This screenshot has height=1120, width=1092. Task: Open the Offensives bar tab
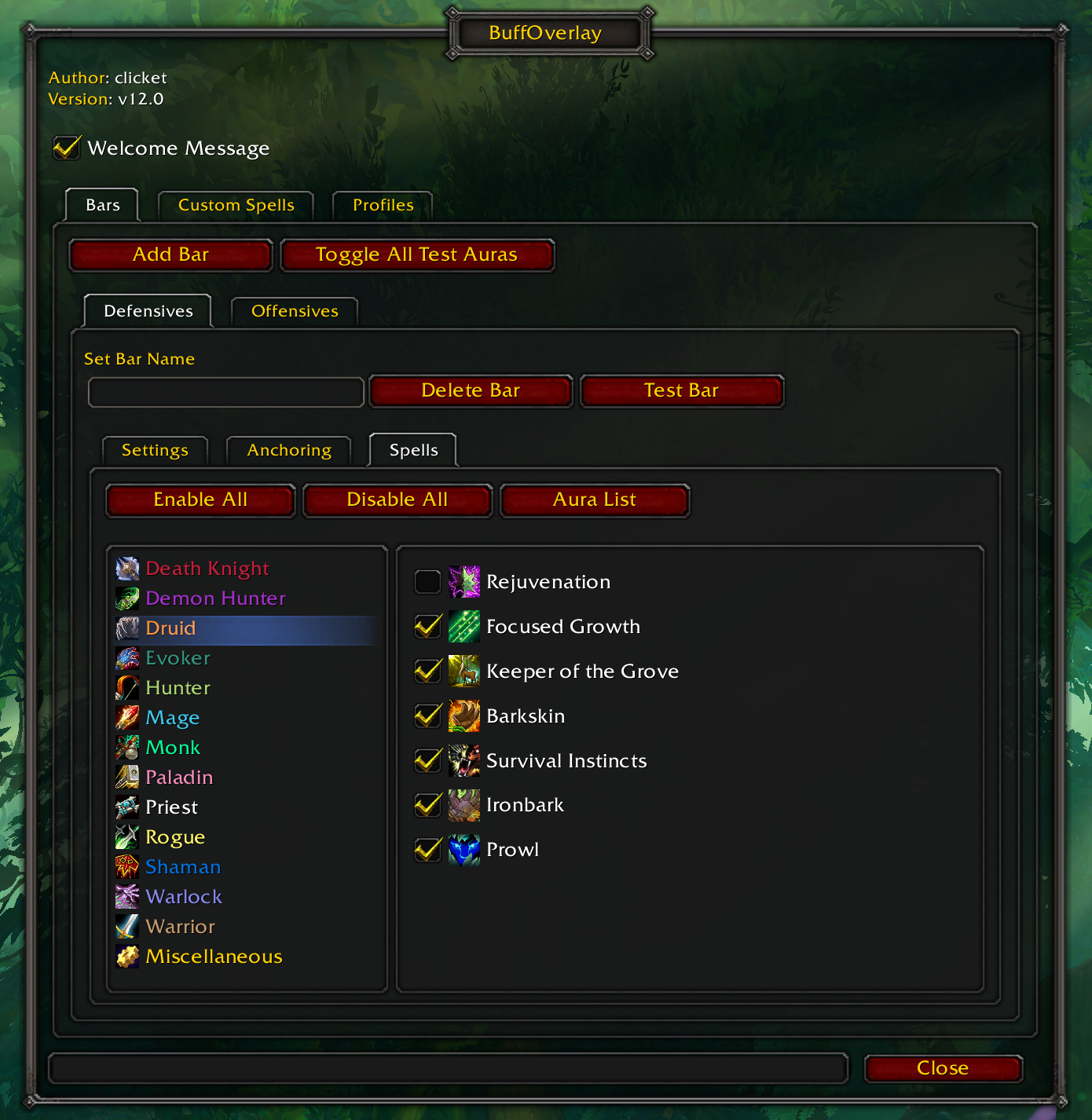[x=295, y=312]
